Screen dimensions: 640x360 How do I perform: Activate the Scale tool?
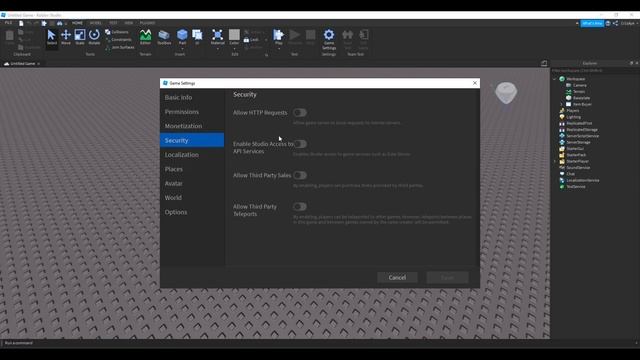tap(80, 38)
